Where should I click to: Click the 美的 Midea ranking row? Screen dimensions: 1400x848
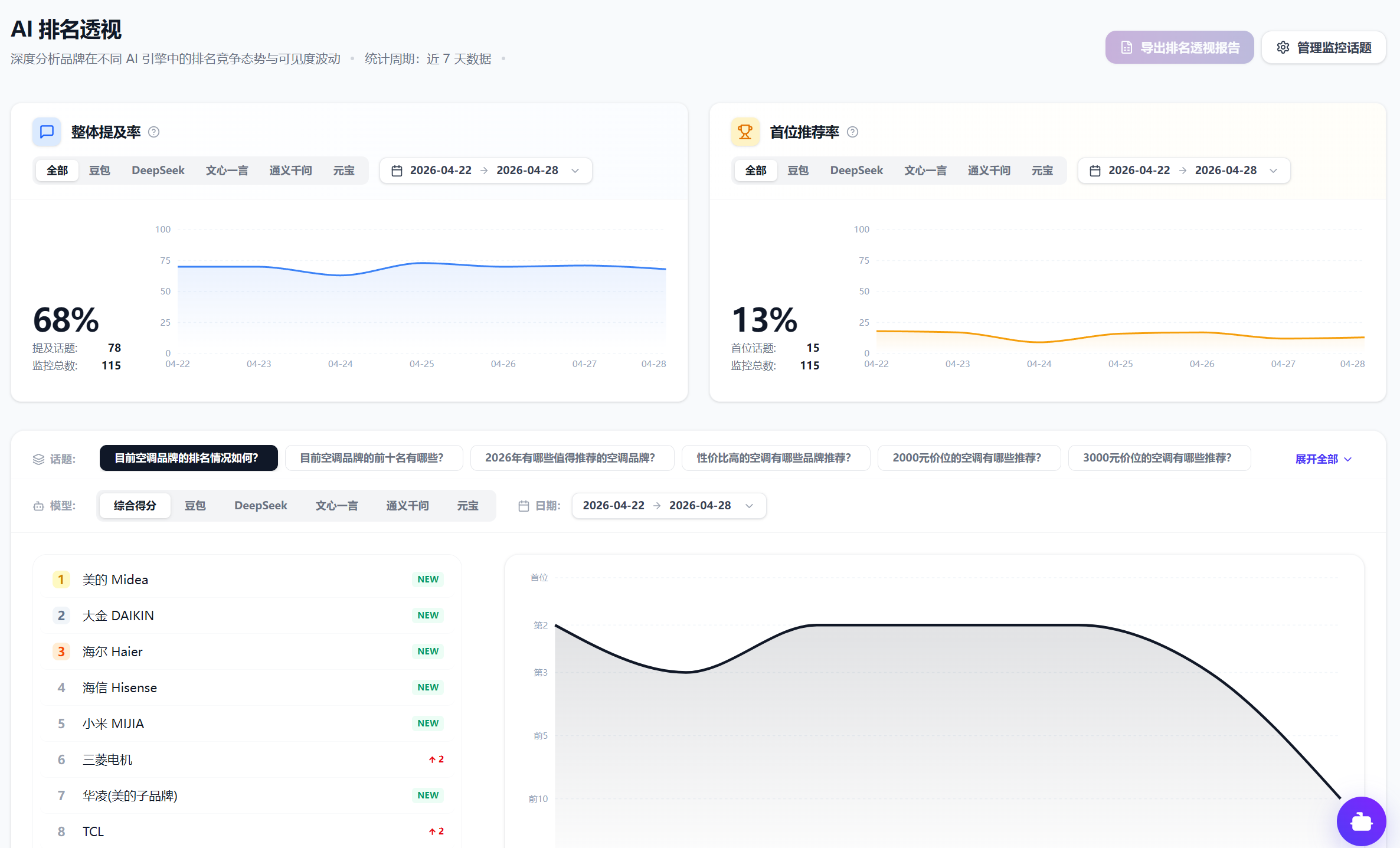click(x=247, y=579)
